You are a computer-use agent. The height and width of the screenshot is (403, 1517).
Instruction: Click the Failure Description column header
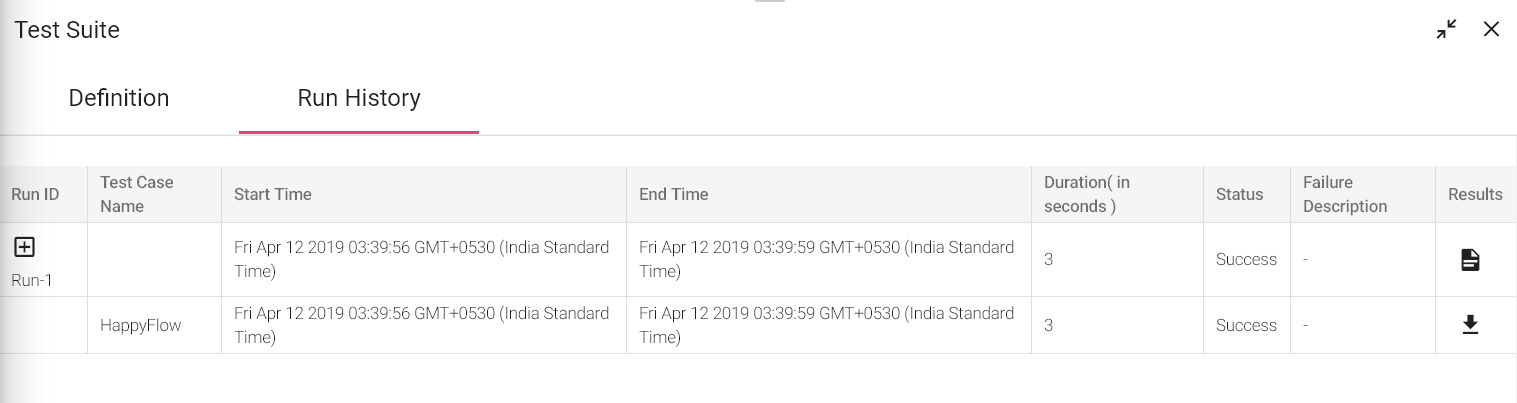coord(1345,194)
